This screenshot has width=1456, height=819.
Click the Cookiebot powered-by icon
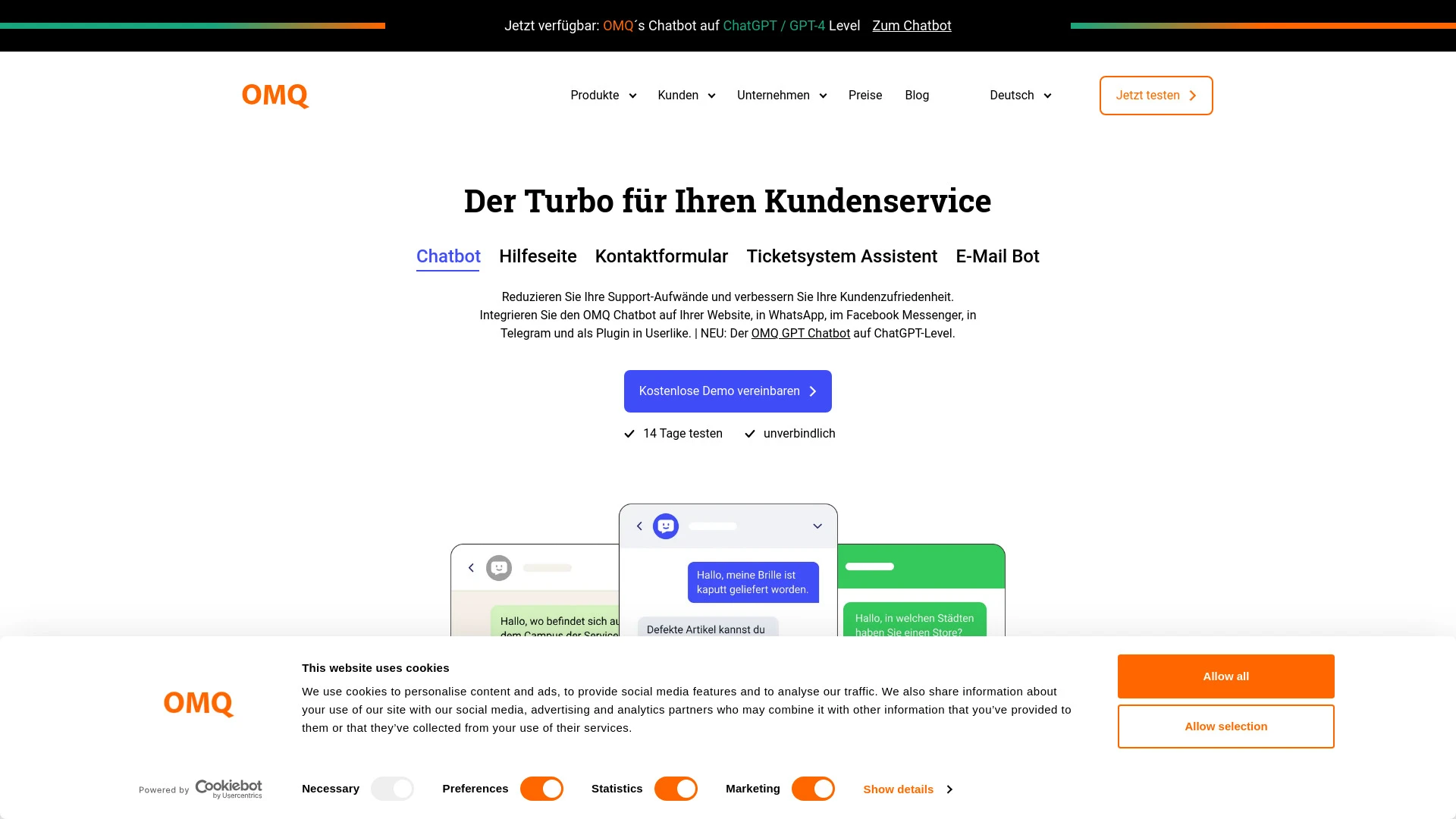199,790
